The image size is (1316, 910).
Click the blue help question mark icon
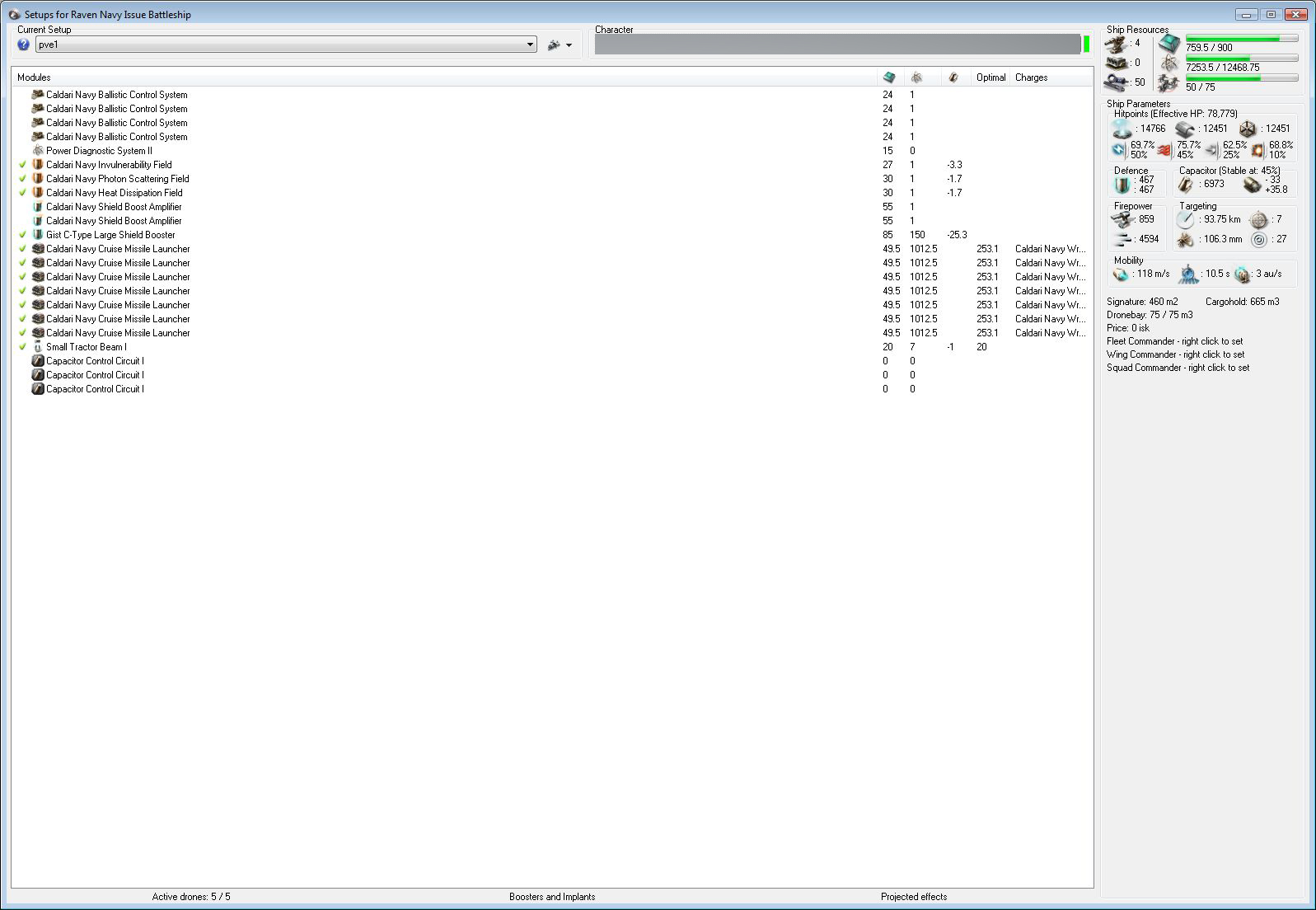[23, 45]
